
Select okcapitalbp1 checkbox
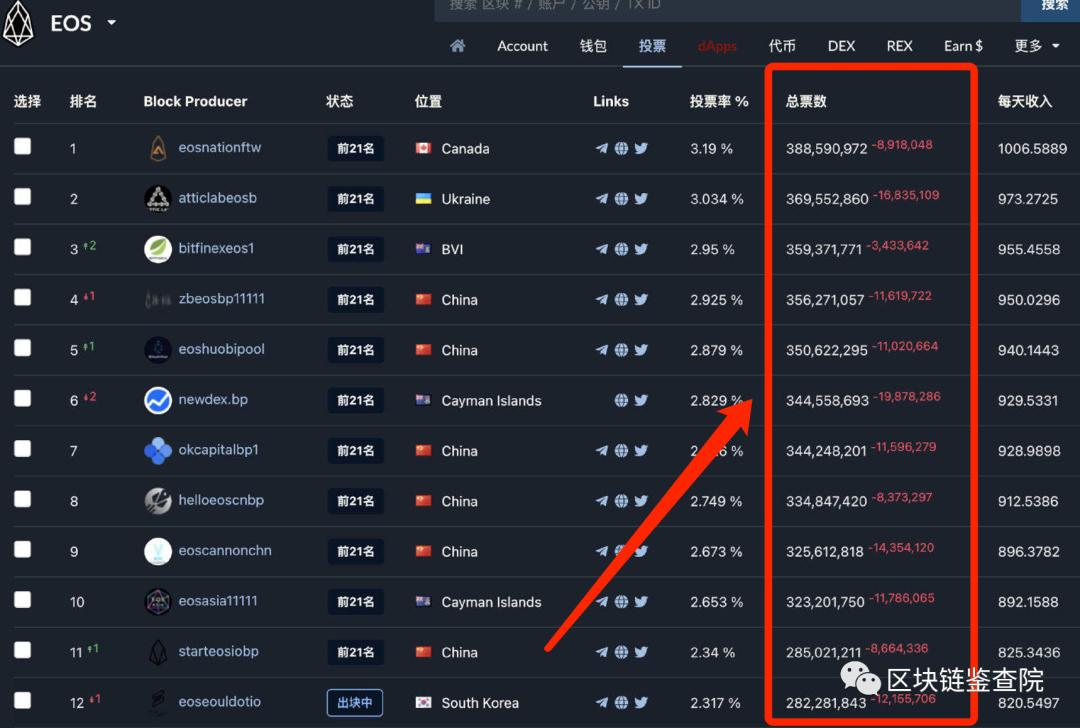(x=23, y=448)
